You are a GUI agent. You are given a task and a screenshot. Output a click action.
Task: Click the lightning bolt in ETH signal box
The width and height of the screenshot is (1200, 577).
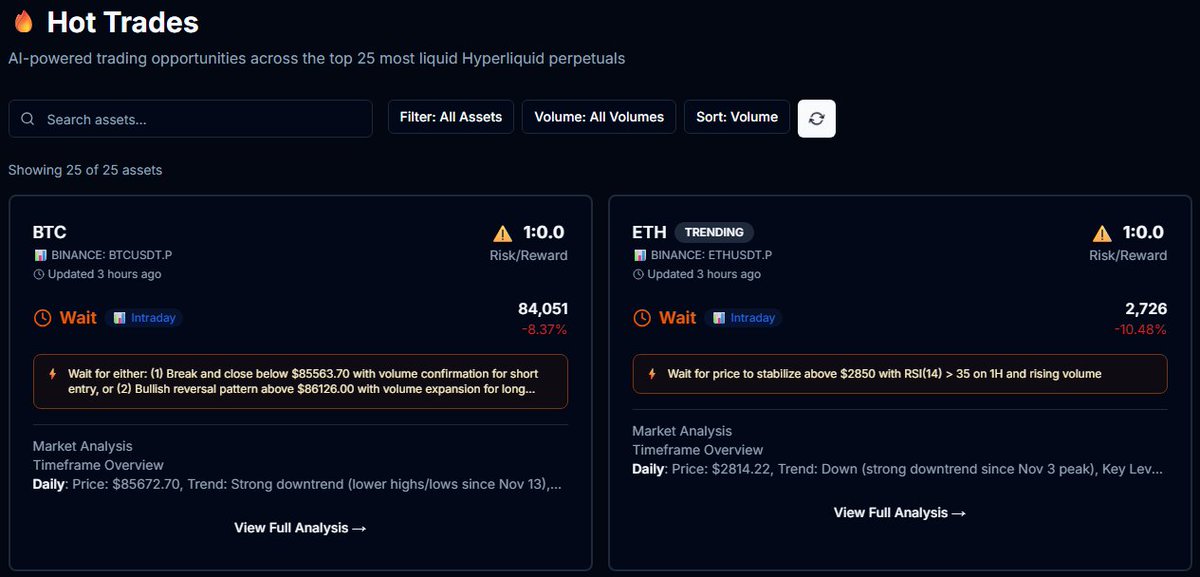[x=653, y=373]
